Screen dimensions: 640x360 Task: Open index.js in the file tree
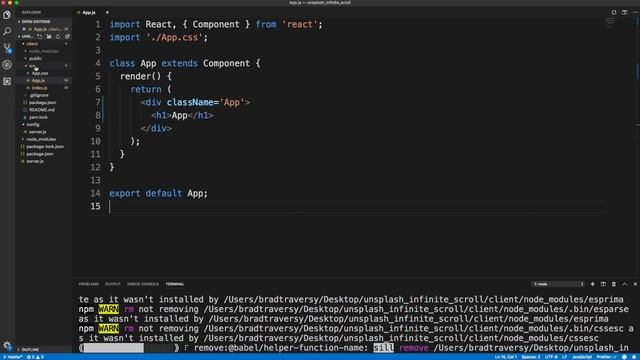(40, 88)
